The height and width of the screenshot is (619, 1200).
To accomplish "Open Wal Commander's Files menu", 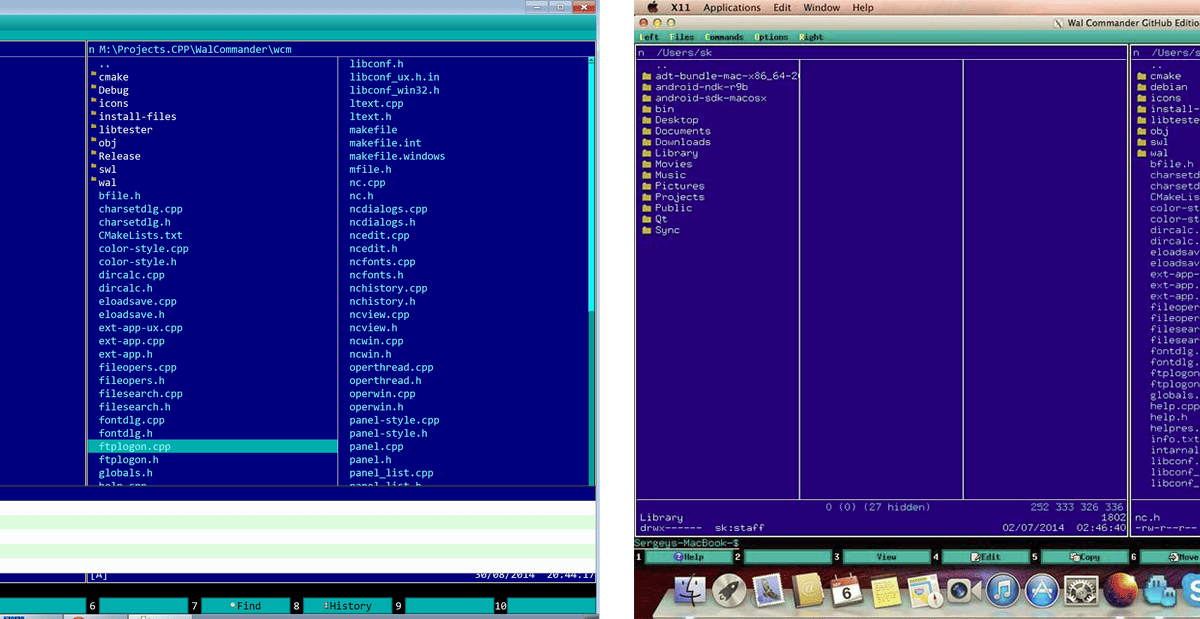I will coord(681,37).
